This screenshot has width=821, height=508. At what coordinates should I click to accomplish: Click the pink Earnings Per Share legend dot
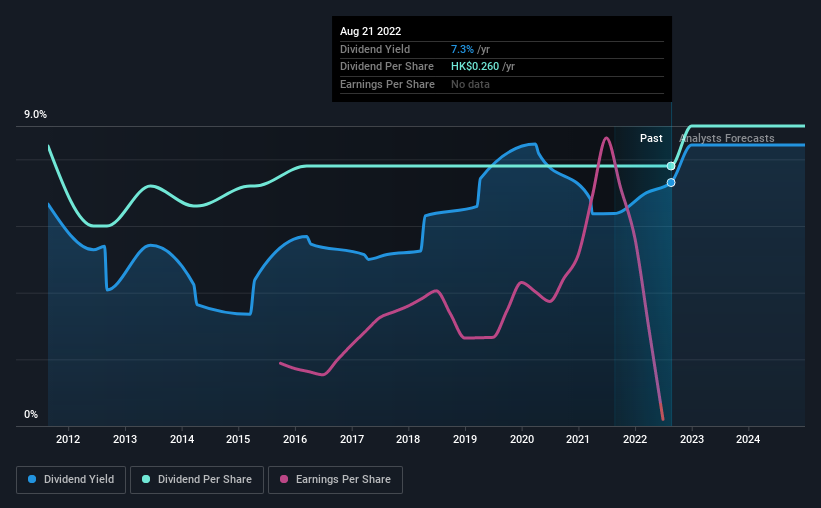pos(284,479)
